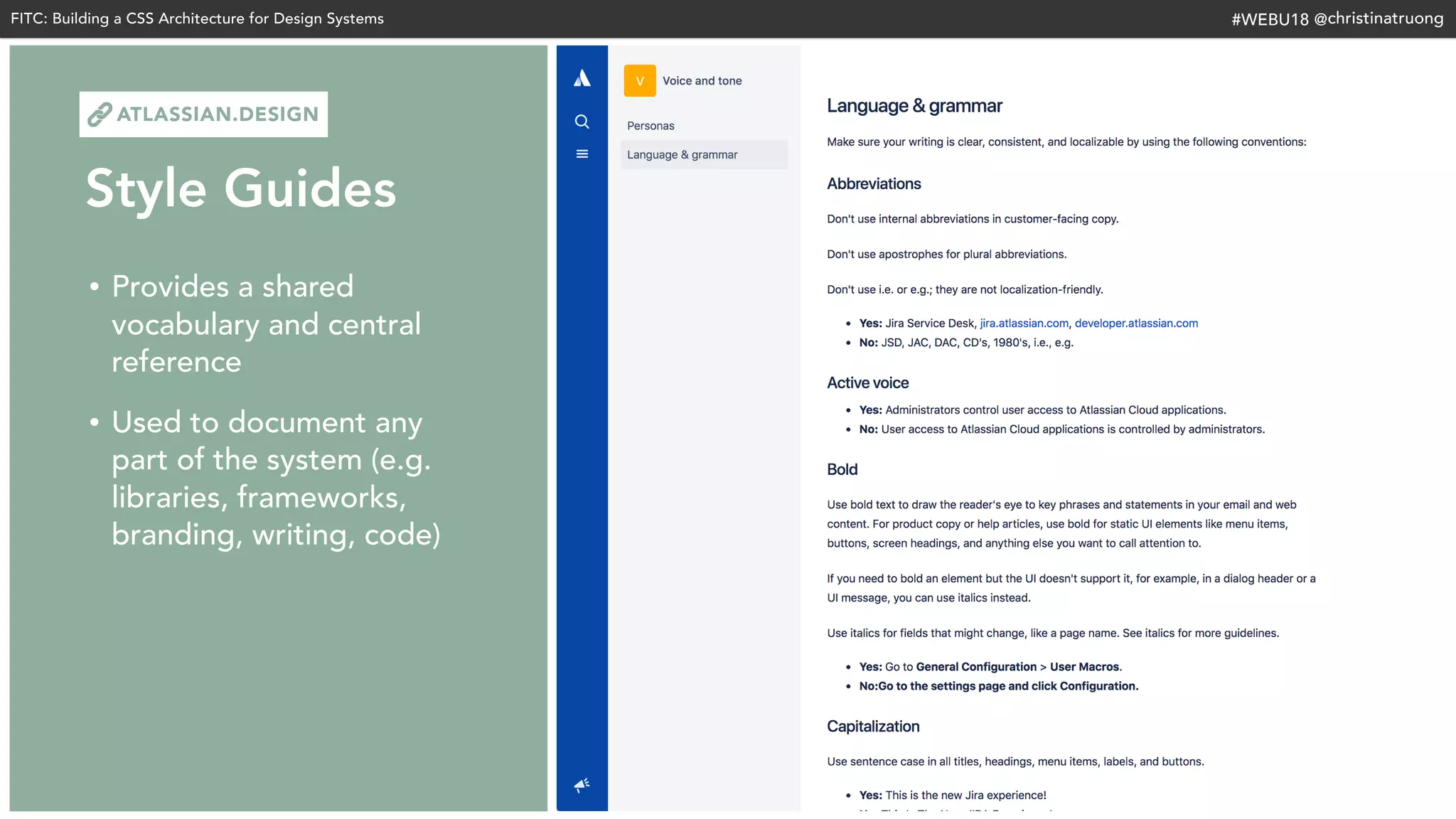This screenshot has height=819, width=1456.
Task: Click the Language & grammar page heading
Action: pos(914,106)
